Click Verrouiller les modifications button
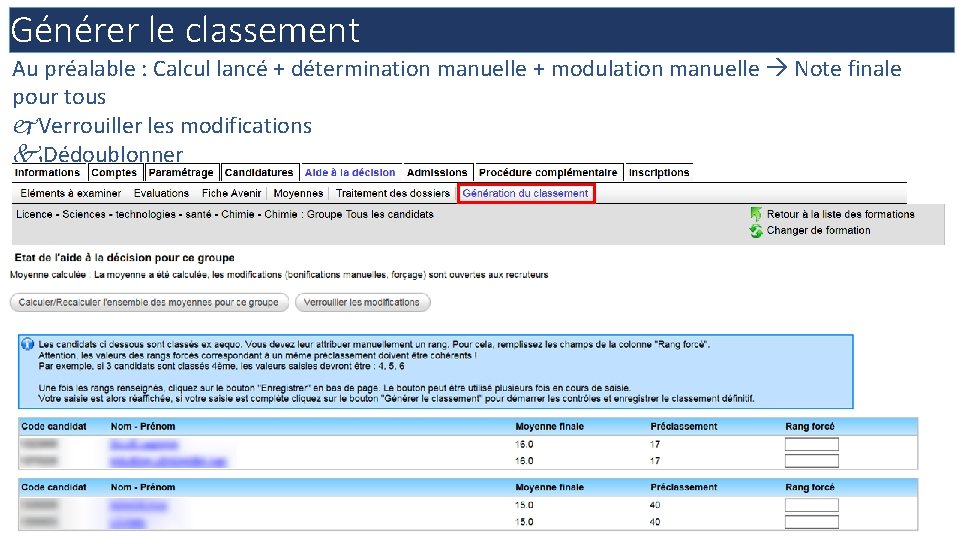Screen dimensions: 960x540 click(362, 302)
